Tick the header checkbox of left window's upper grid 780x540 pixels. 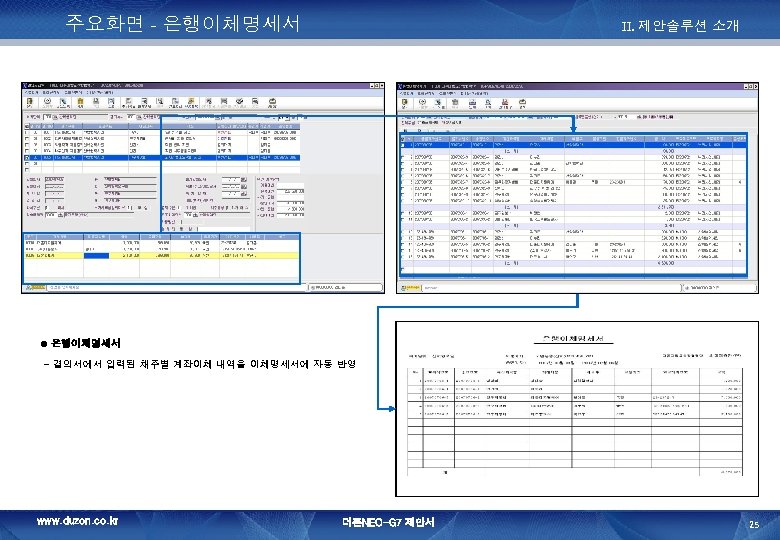point(27,127)
